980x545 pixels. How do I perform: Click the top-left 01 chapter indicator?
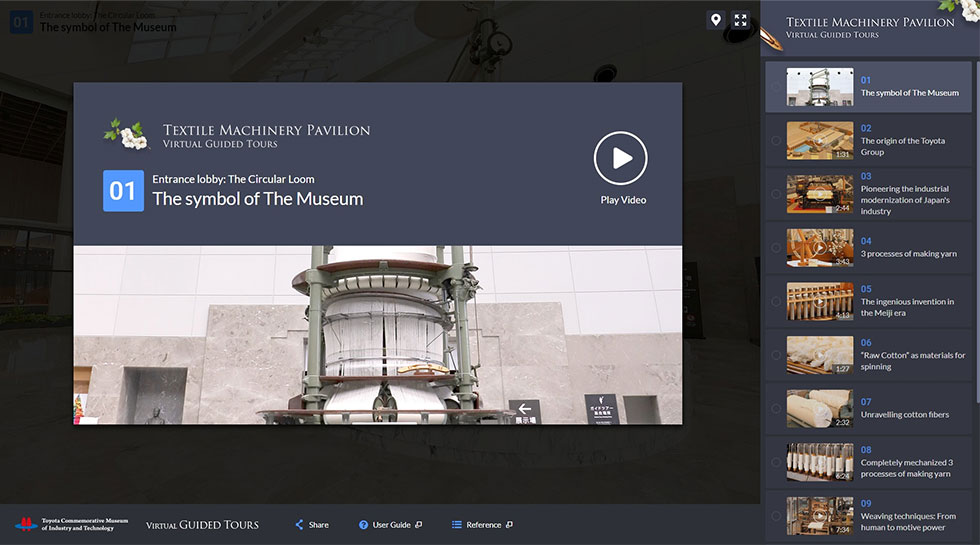coord(21,22)
